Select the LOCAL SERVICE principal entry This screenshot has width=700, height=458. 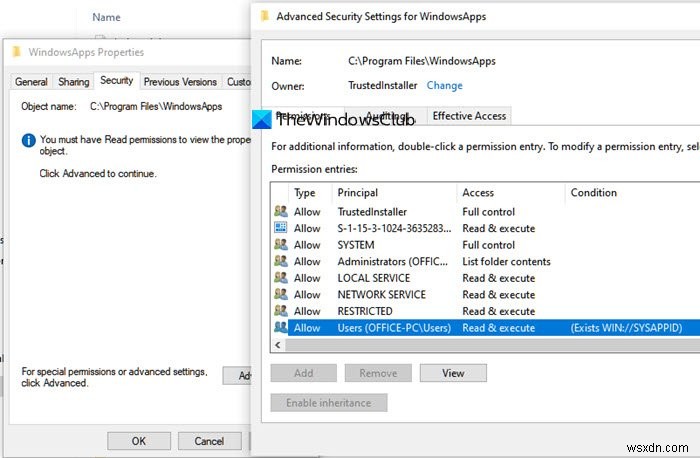(374, 278)
